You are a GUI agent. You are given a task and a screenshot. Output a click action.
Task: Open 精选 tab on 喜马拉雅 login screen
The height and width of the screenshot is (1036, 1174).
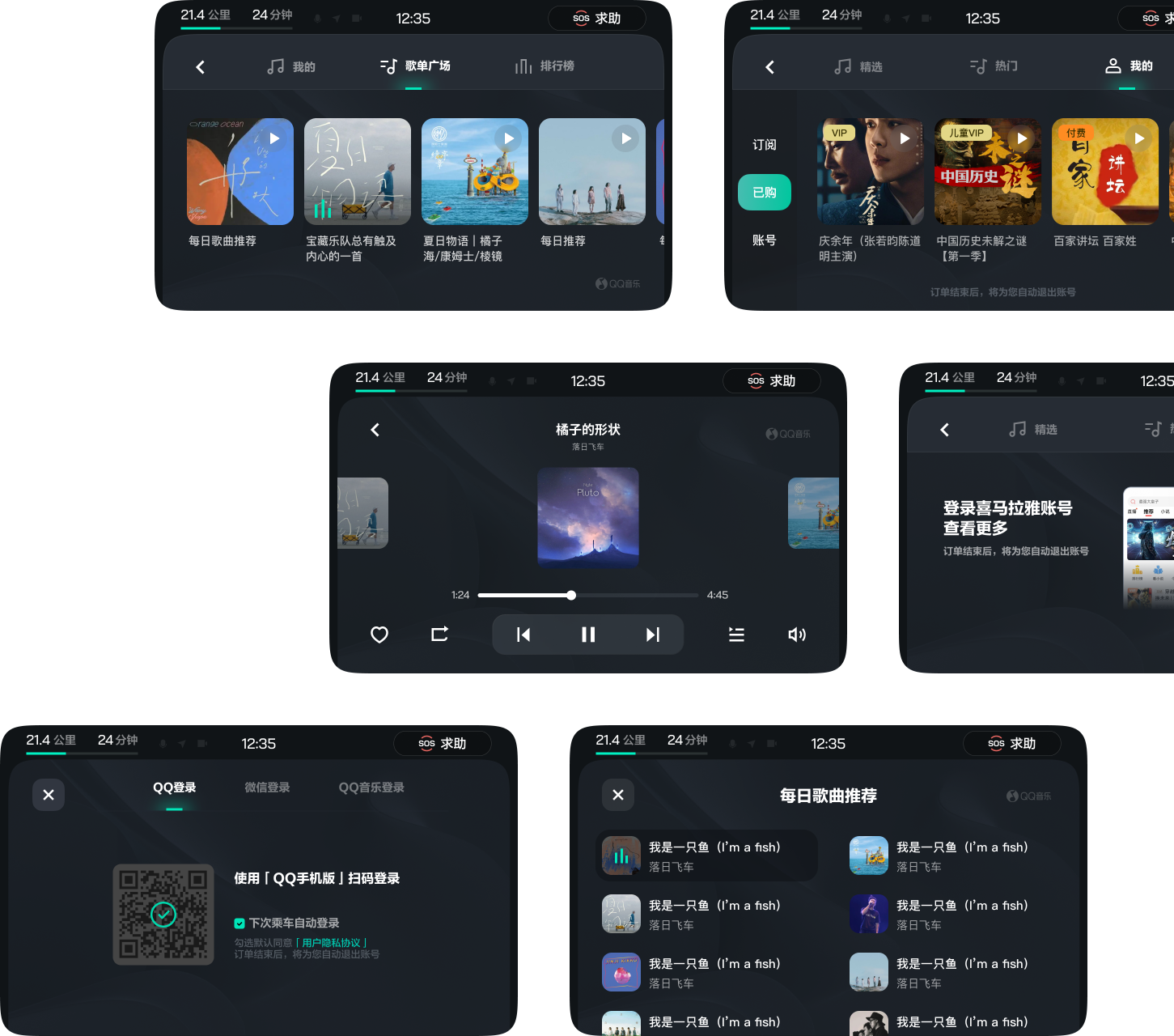1033,429
